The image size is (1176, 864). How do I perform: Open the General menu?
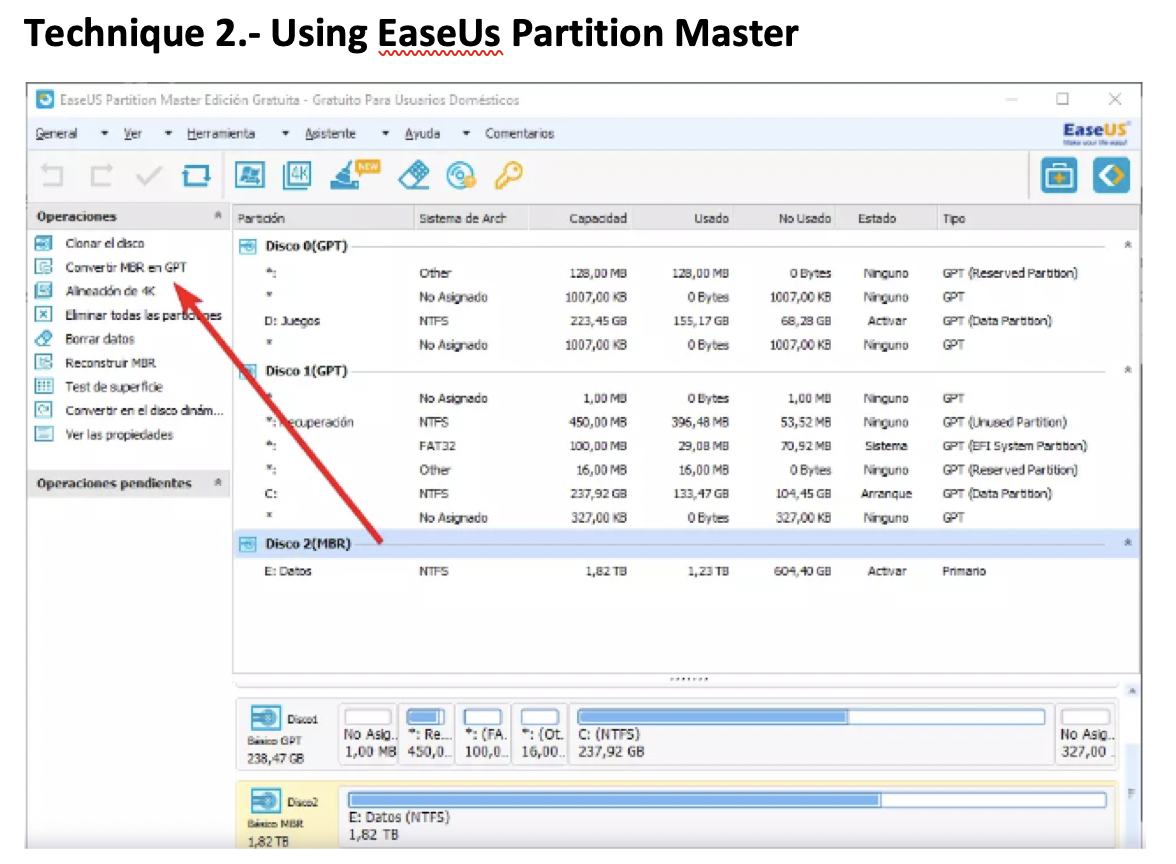click(x=56, y=134)
